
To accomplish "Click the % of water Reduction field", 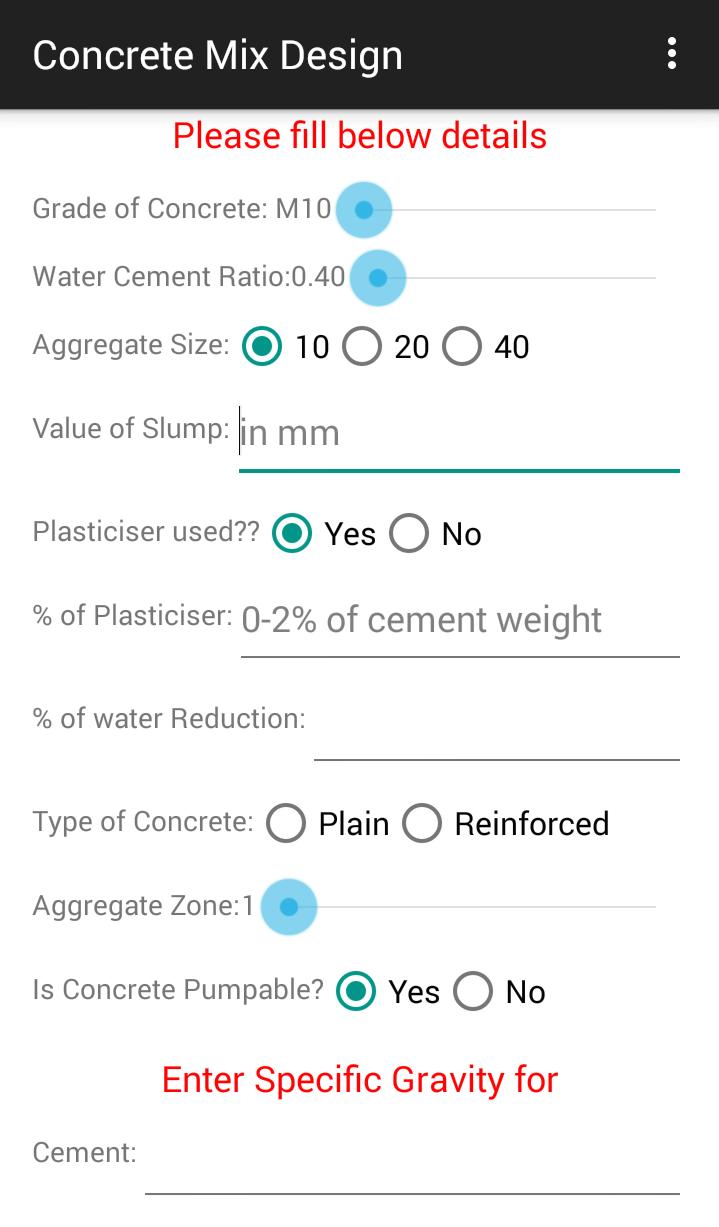I will click(x=497, y=730).
